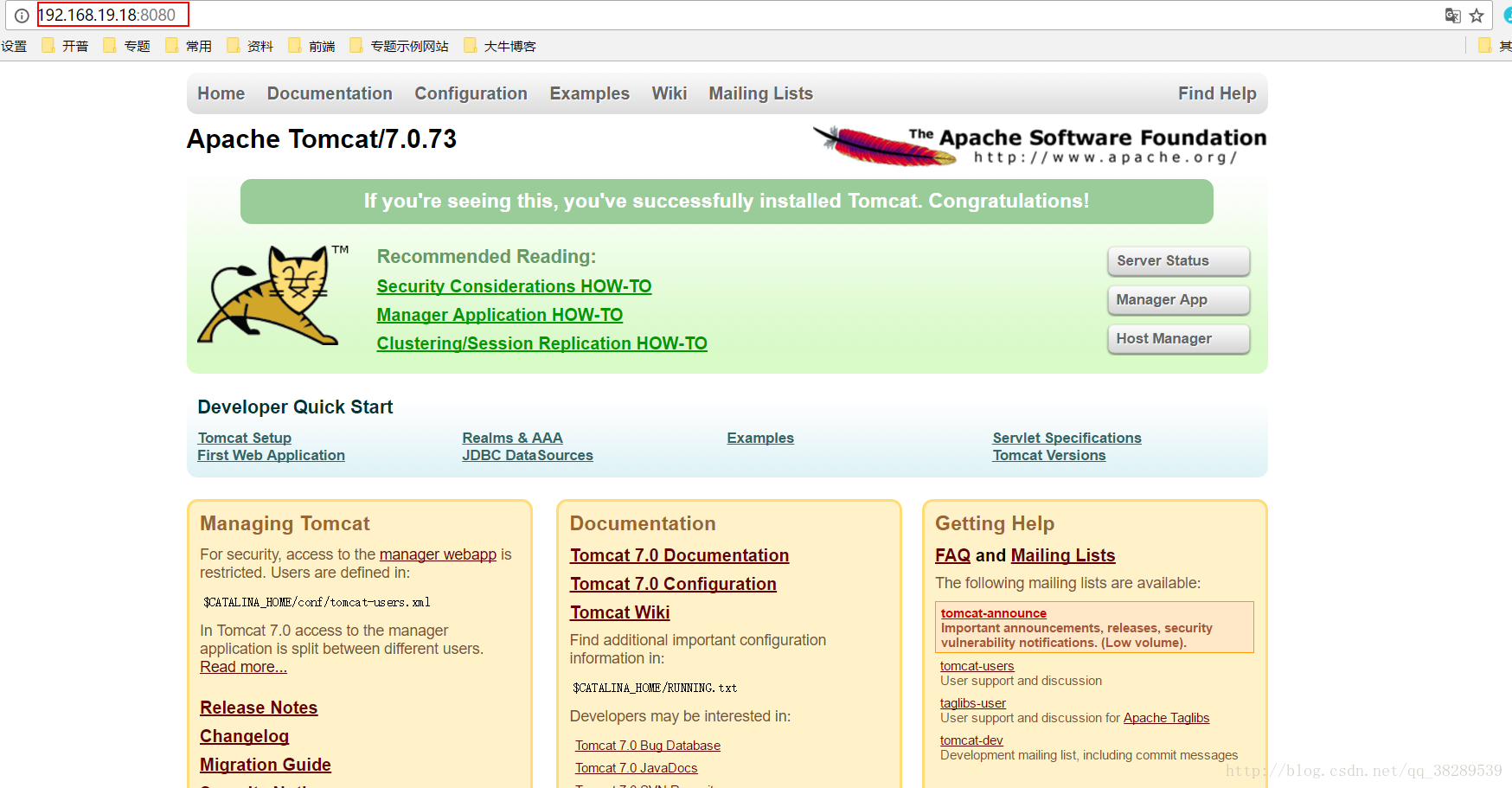Open the Realms & AAA link

[512, 438]
